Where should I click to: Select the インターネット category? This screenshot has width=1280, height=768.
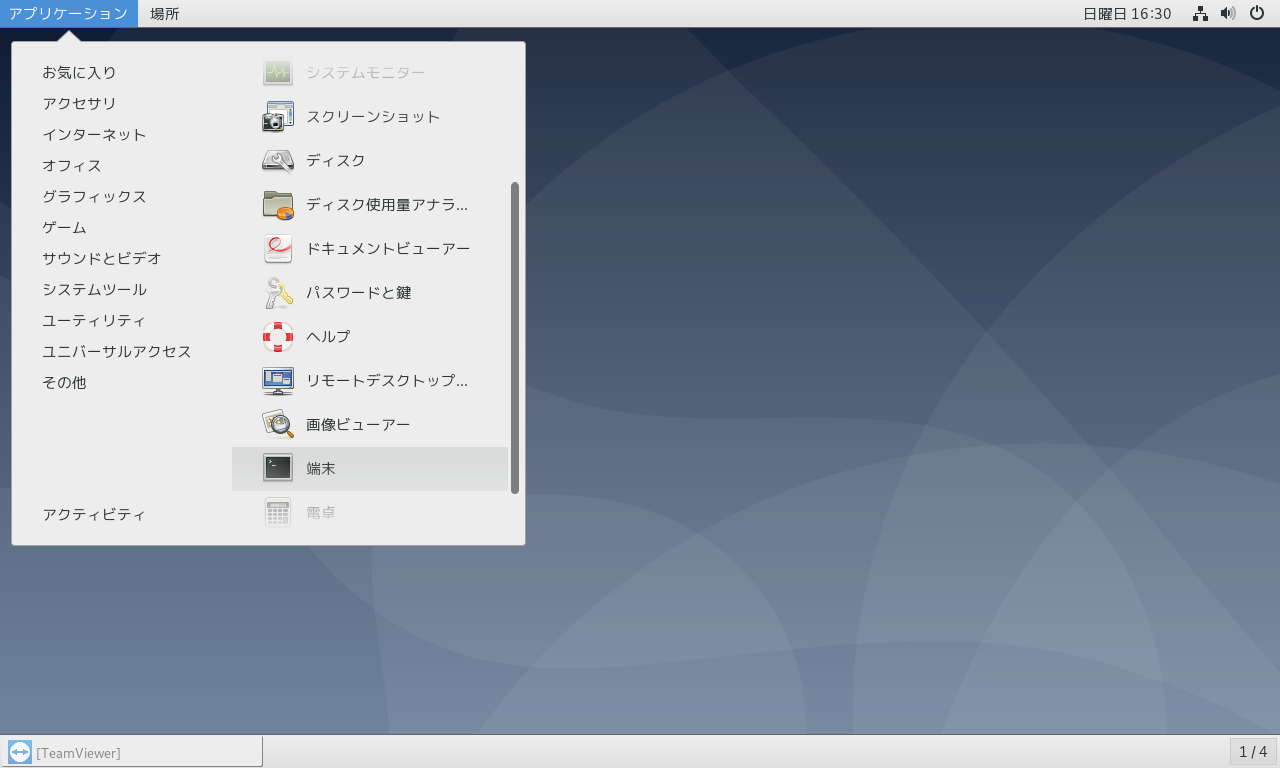click(94, 135)
